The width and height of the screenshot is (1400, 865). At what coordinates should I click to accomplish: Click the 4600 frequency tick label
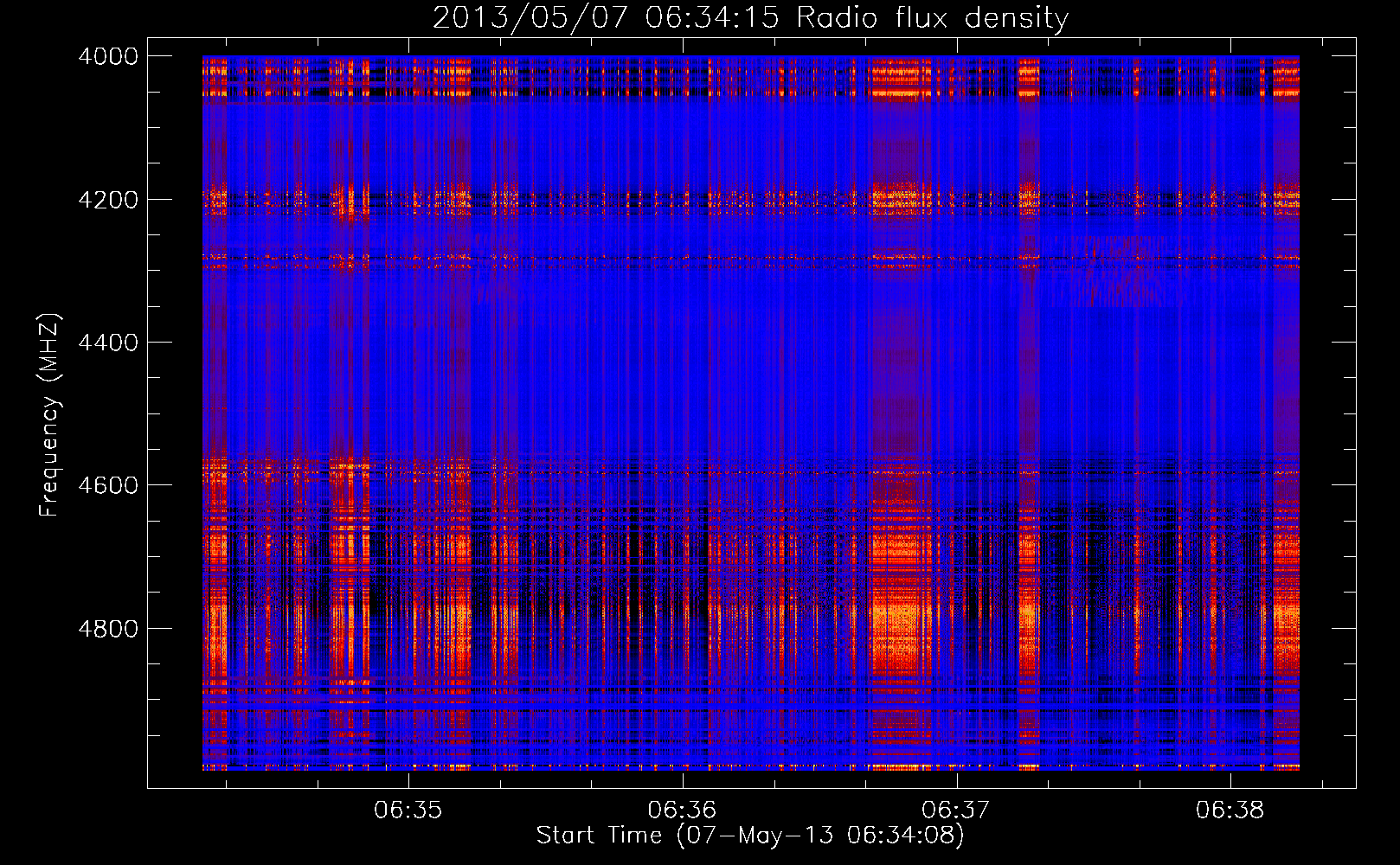tap(108, 485)
